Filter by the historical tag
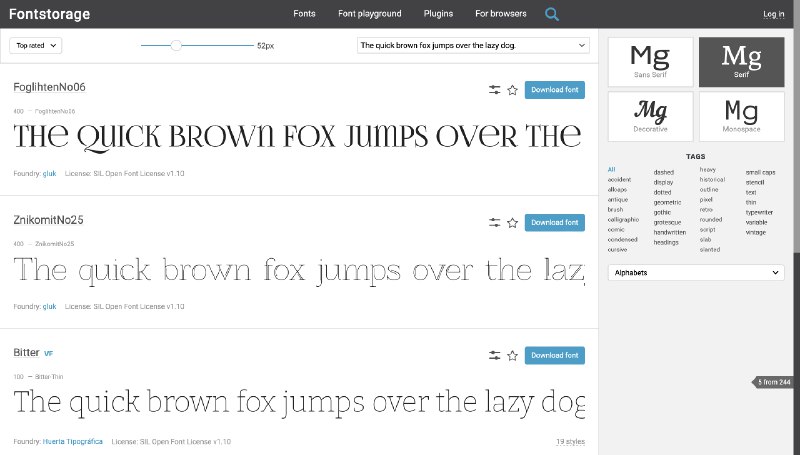Image resolution: width=800 pixels, height=455 pixels. pos(712,180)
